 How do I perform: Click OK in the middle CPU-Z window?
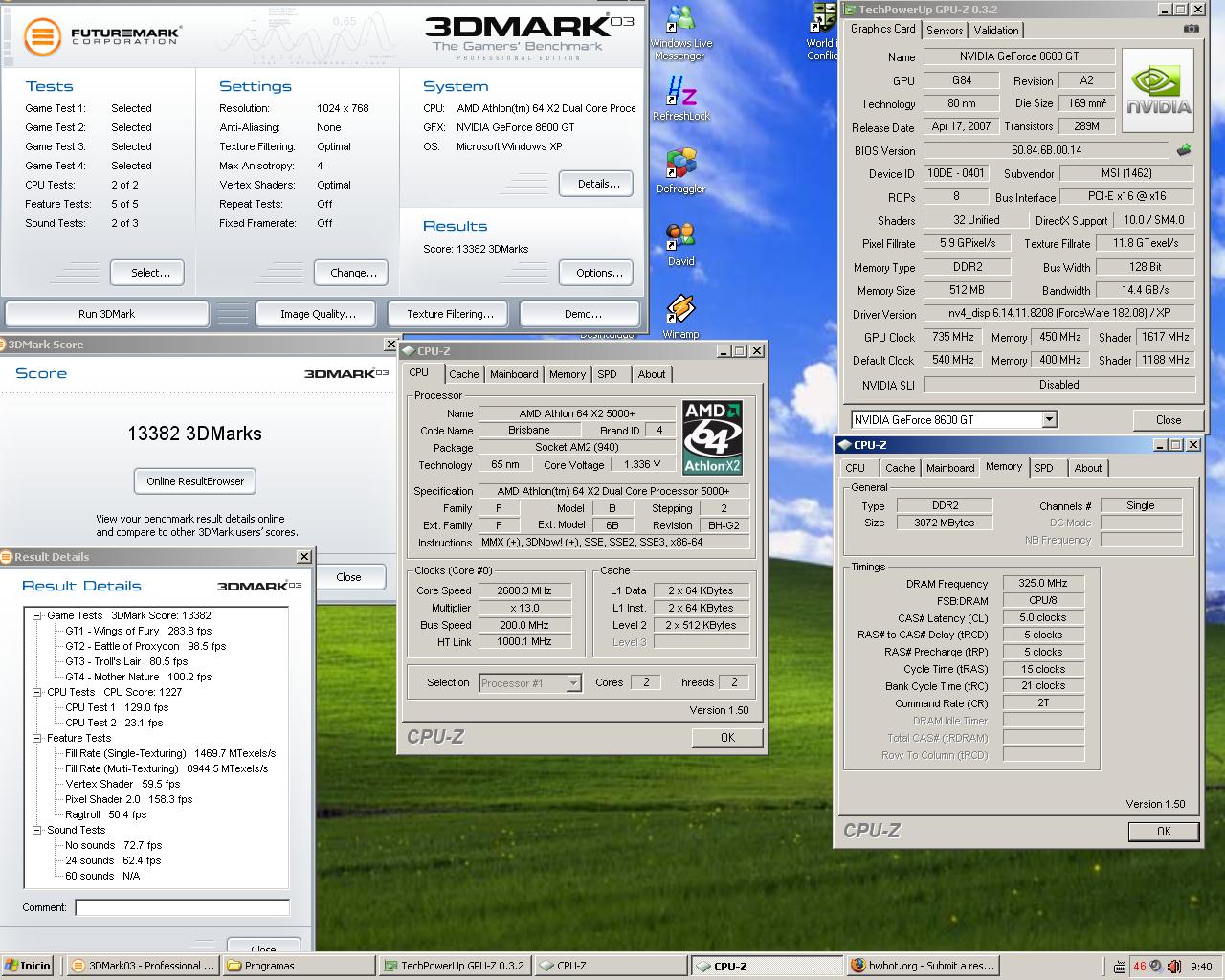click(x=727, y=737)
